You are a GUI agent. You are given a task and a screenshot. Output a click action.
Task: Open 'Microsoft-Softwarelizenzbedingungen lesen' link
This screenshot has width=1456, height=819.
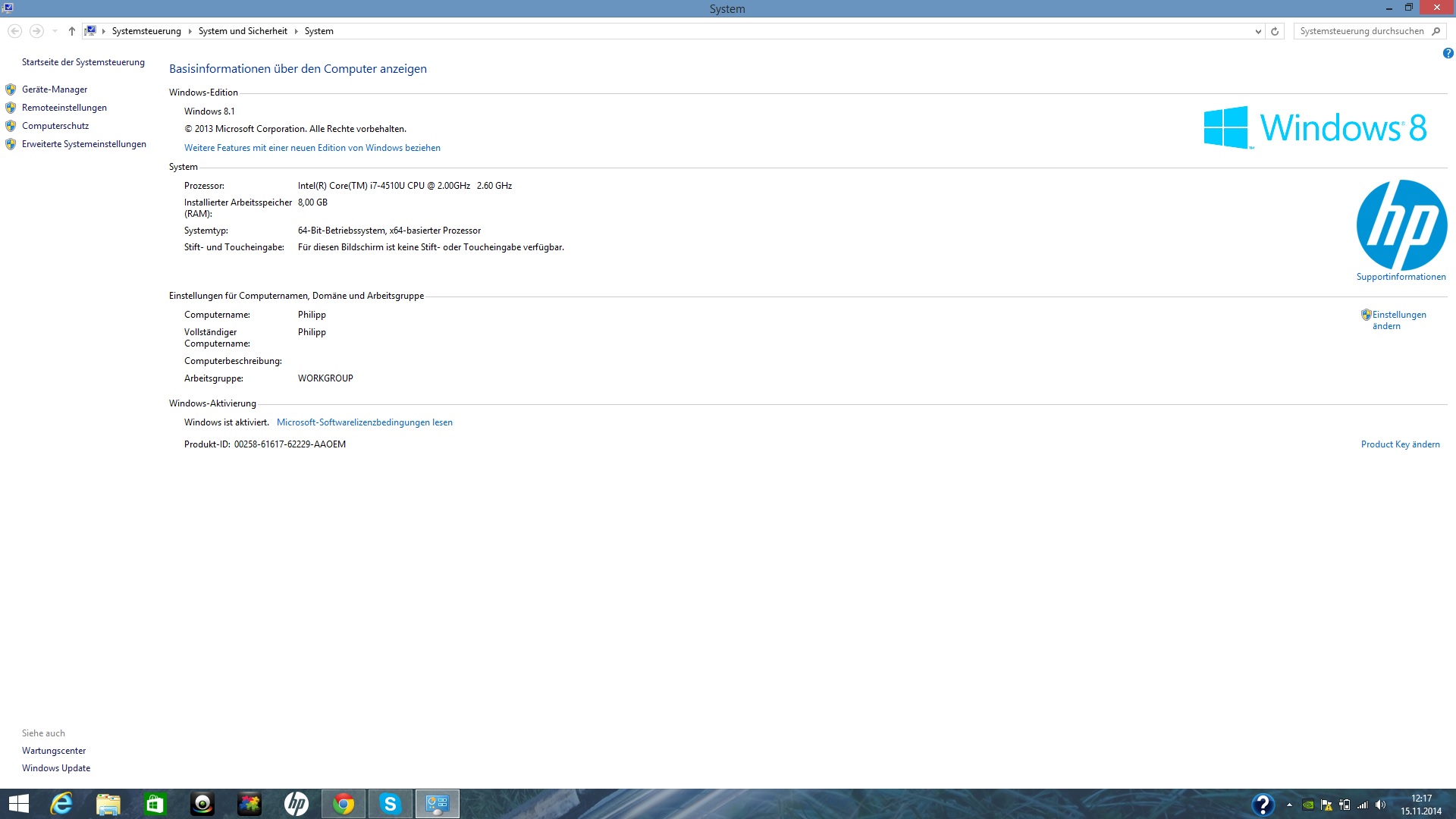click(364, 422)
